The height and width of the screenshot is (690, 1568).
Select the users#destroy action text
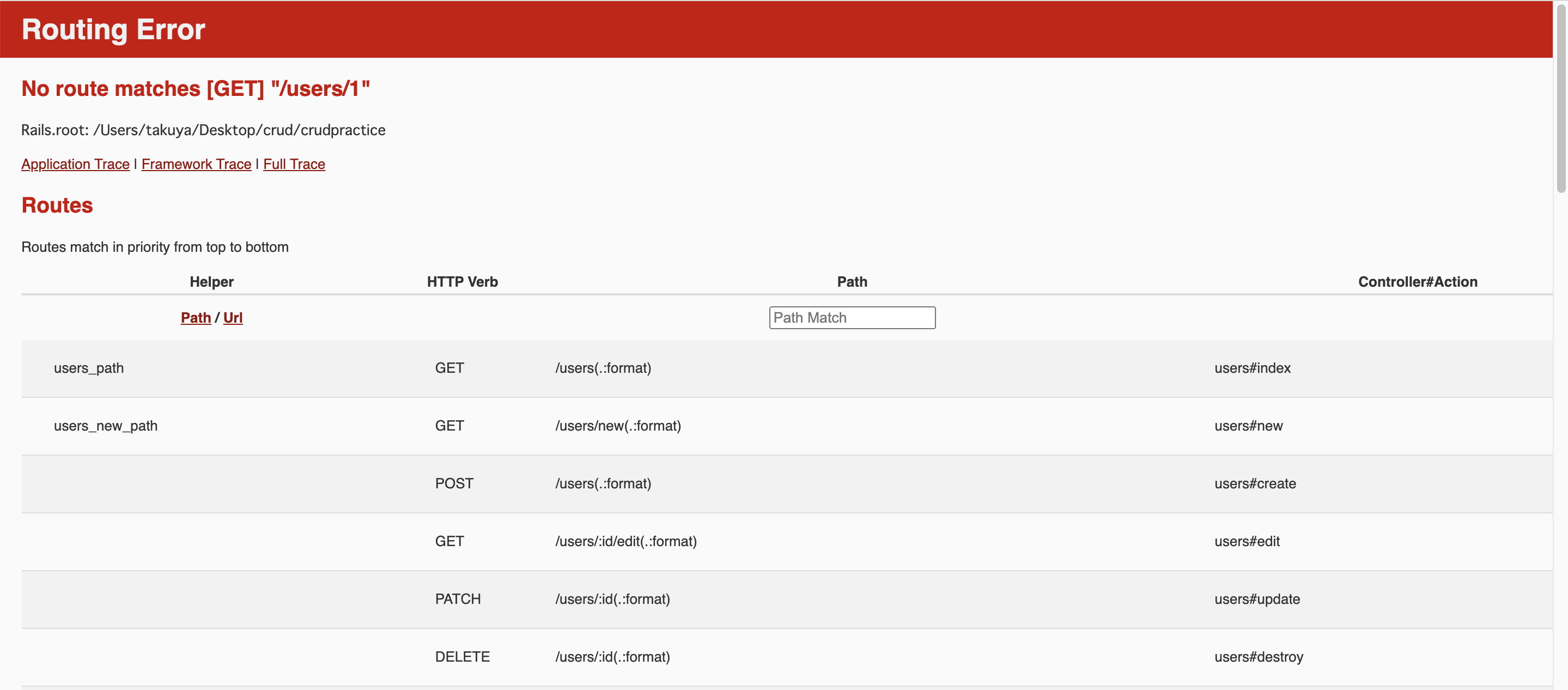(x=1258, y=657)
